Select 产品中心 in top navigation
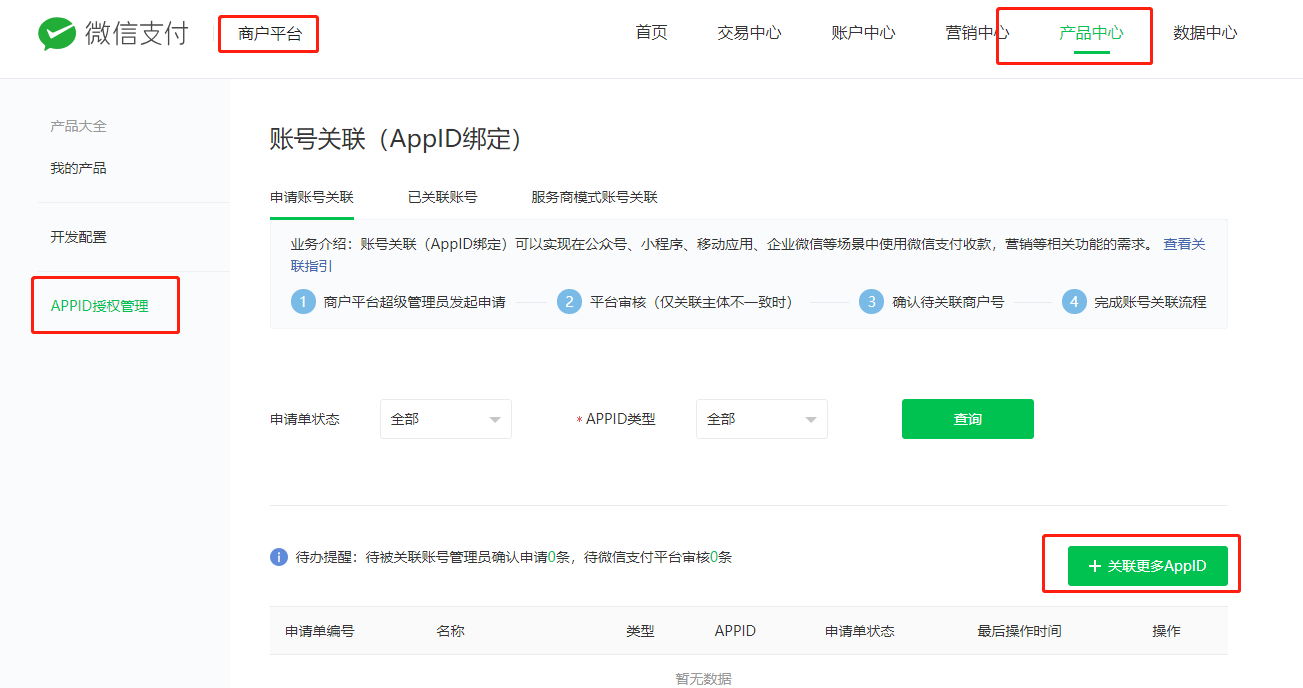Screen dimensions: 1303x688 point(1091,33)
